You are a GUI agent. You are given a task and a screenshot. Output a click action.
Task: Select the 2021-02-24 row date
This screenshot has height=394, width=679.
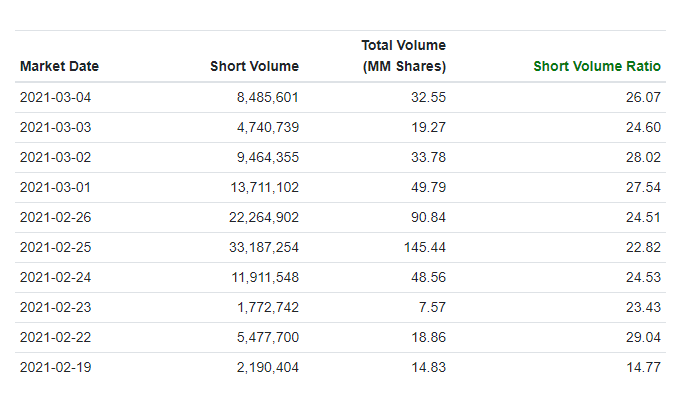(x=55, y=277)
